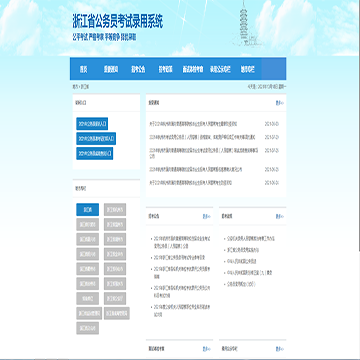Open 地市专栏 in the navigation bar
This screenshot has width=360, height=360.
pyautogui.click(x=248, y=70)
